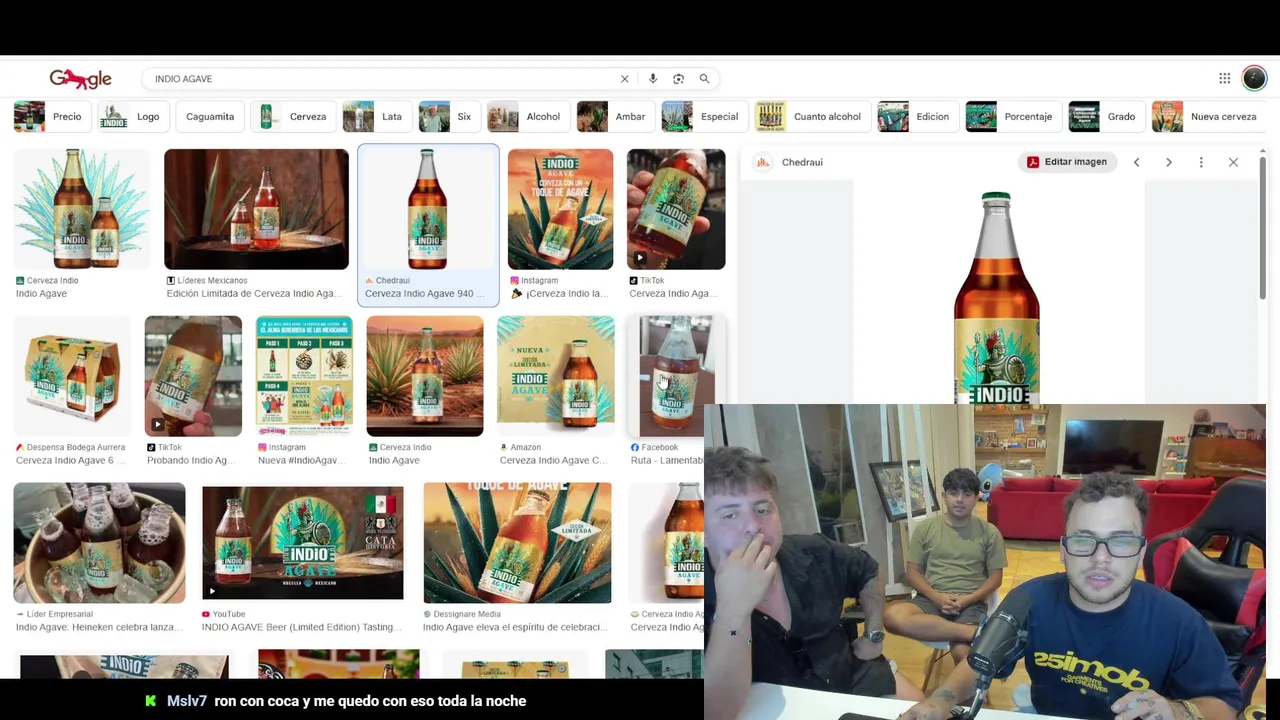Viewport: 1280px width, 720px height.
Task: Open the Líder Empresarial ice bucket thumbnail
Action: pyautogui.click(x=99, y=543)
